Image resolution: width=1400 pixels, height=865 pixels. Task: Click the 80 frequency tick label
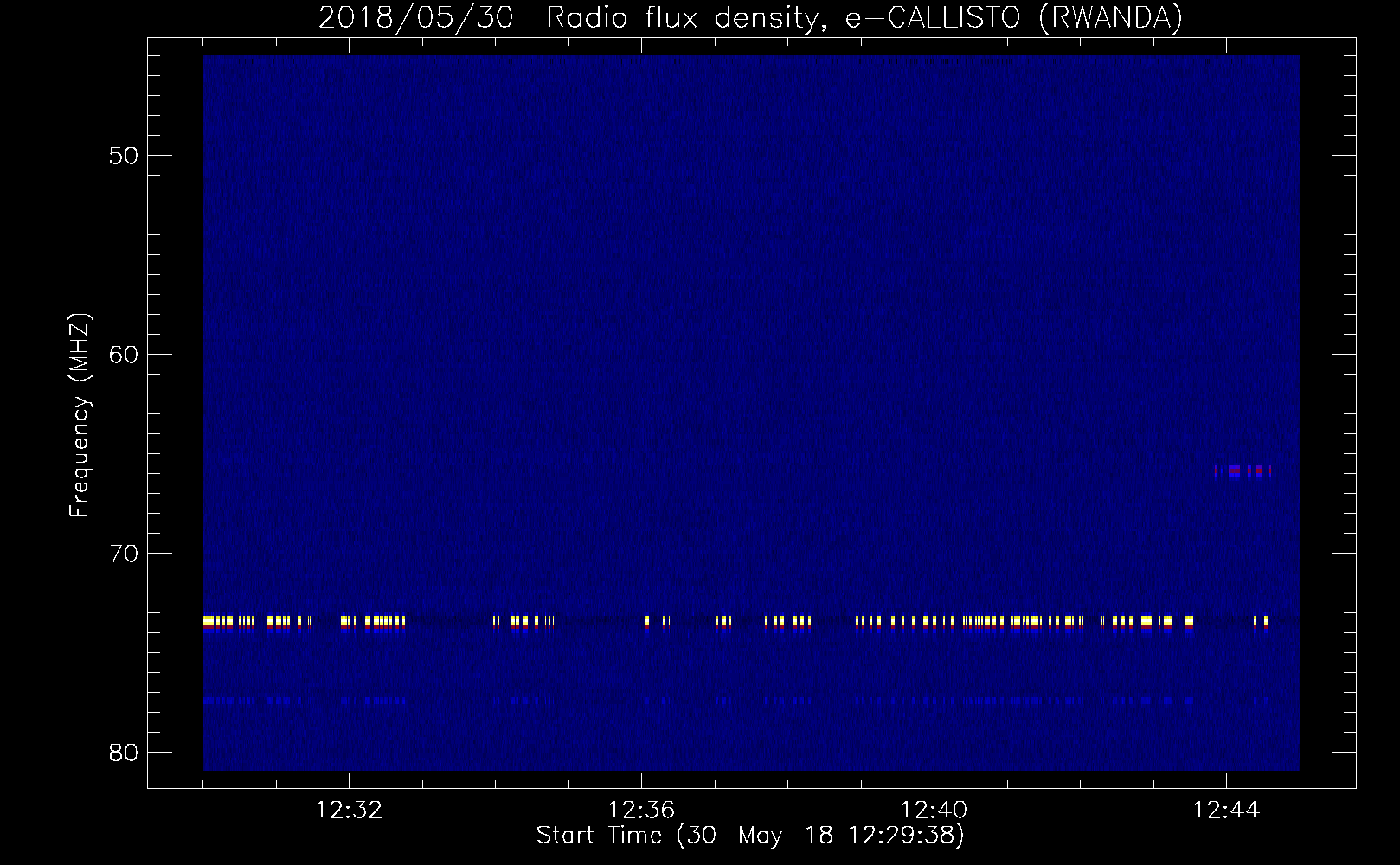coord(125,753)
